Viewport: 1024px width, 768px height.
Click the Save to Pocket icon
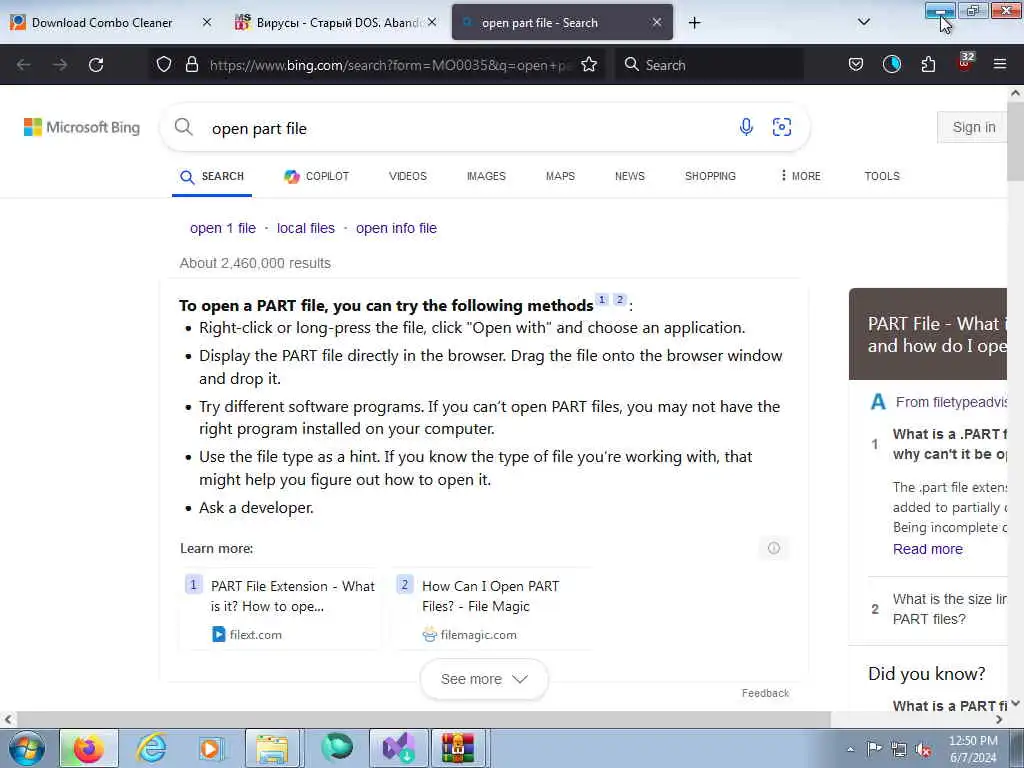(856, 64)
